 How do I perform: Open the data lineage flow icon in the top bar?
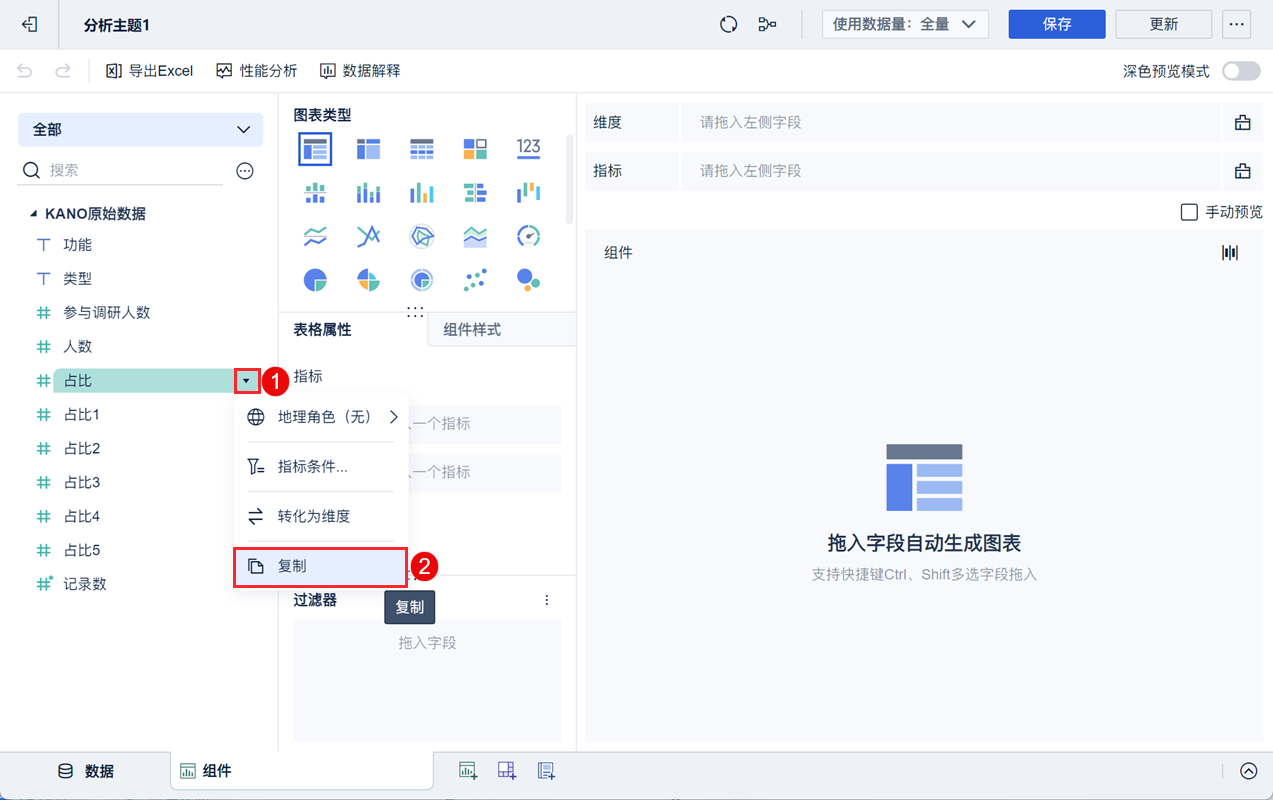768,24
